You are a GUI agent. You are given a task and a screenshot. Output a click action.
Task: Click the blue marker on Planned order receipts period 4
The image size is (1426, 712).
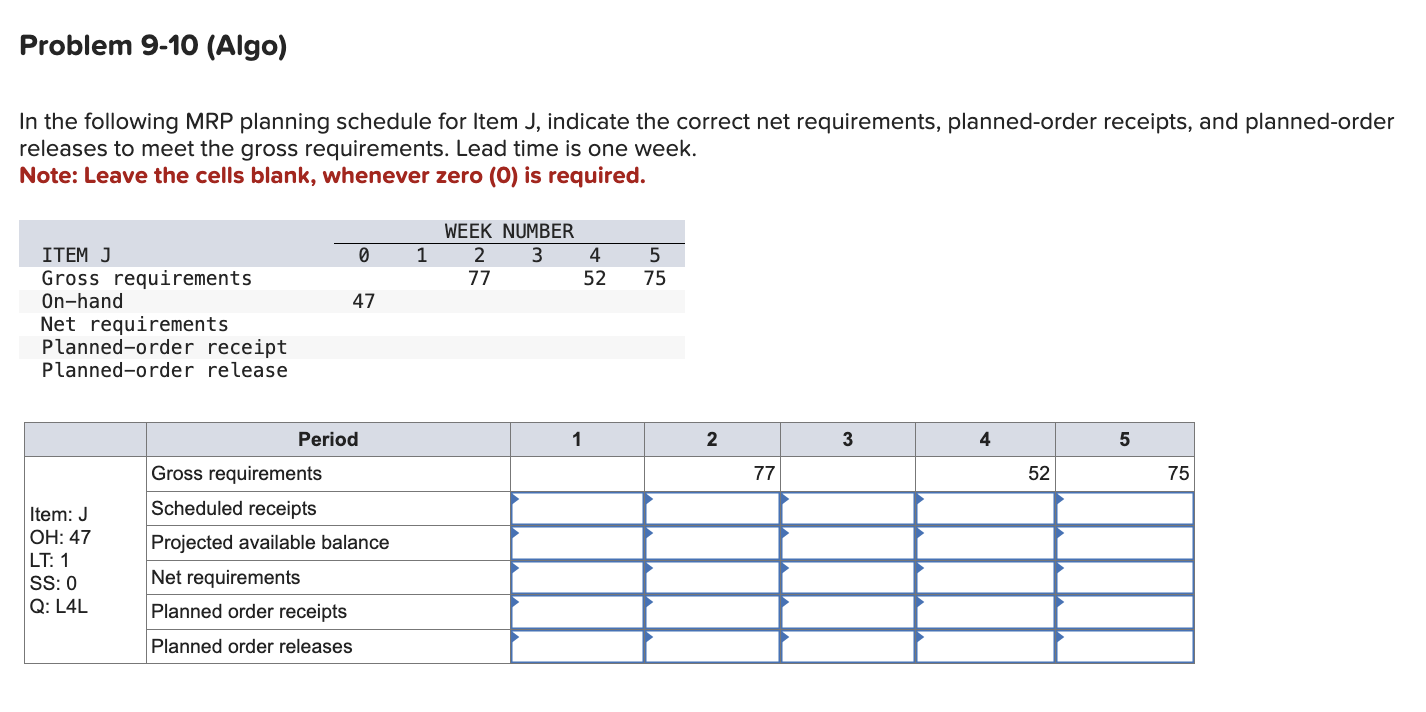[x=918, y=602]
